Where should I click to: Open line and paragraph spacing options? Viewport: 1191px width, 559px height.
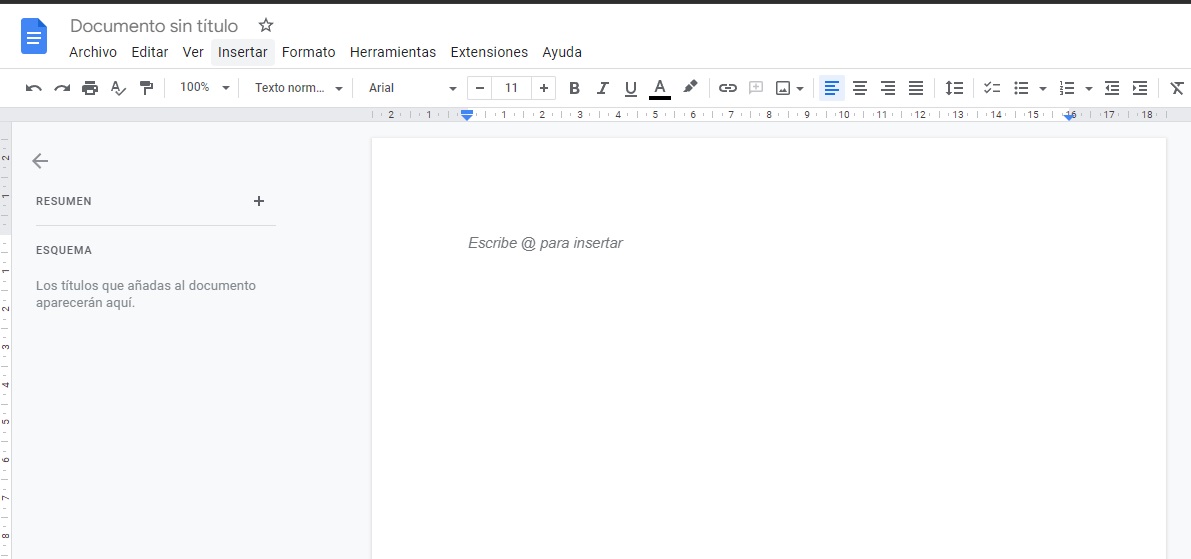[954, 88]
